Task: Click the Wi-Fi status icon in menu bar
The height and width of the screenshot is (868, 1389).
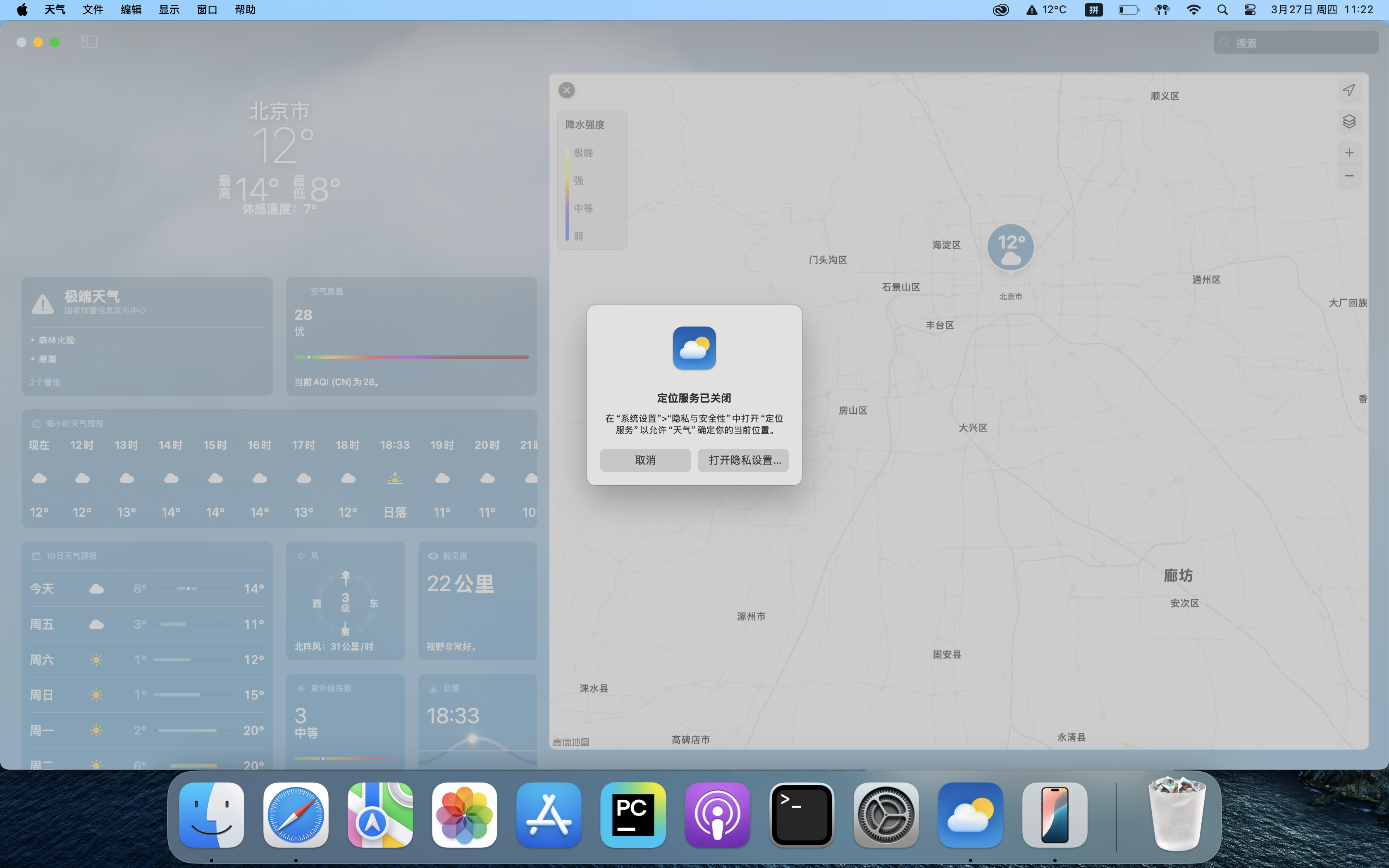Action: (1194, 10)
